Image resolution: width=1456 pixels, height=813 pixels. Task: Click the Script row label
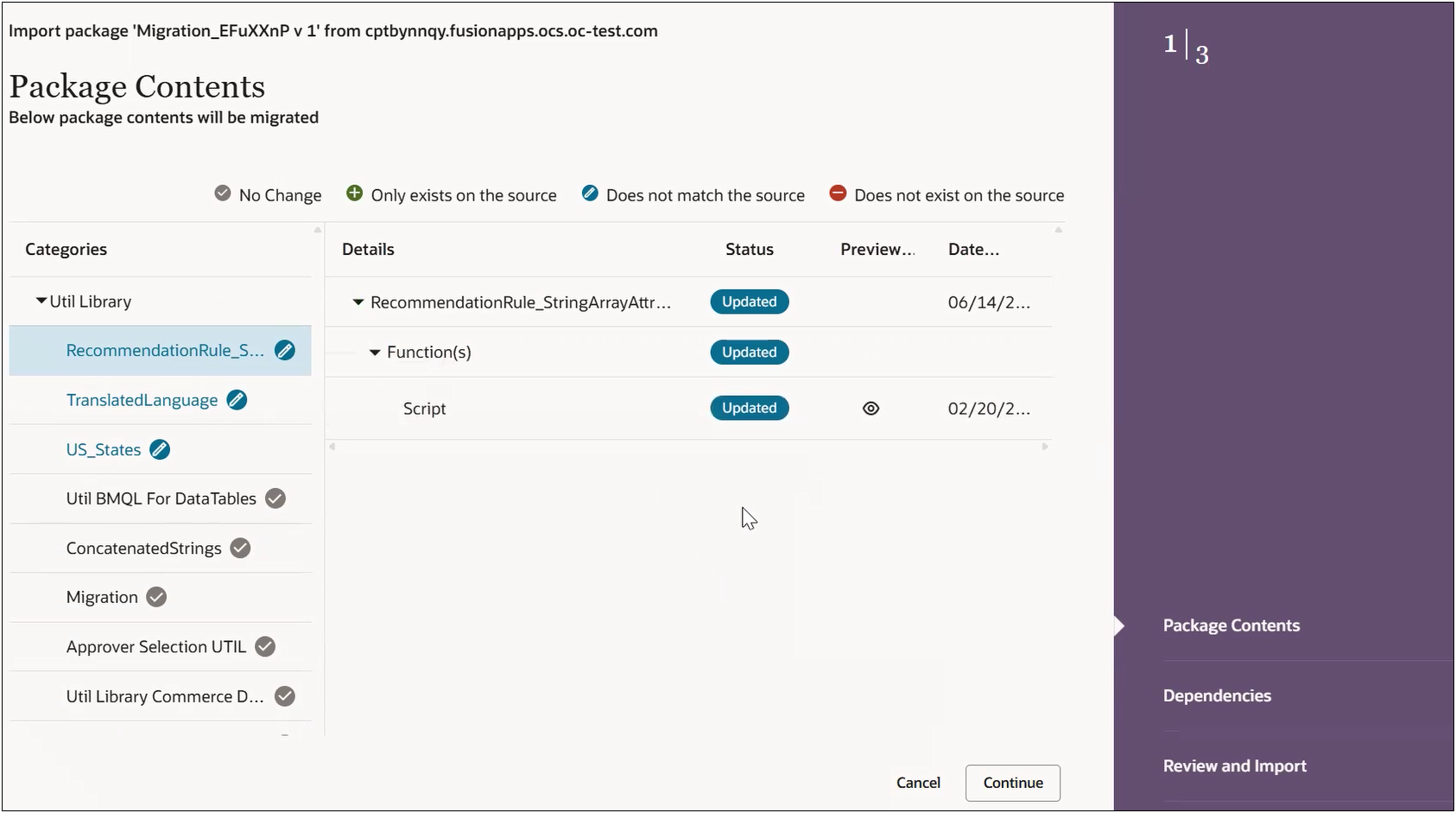coord(424,409)
